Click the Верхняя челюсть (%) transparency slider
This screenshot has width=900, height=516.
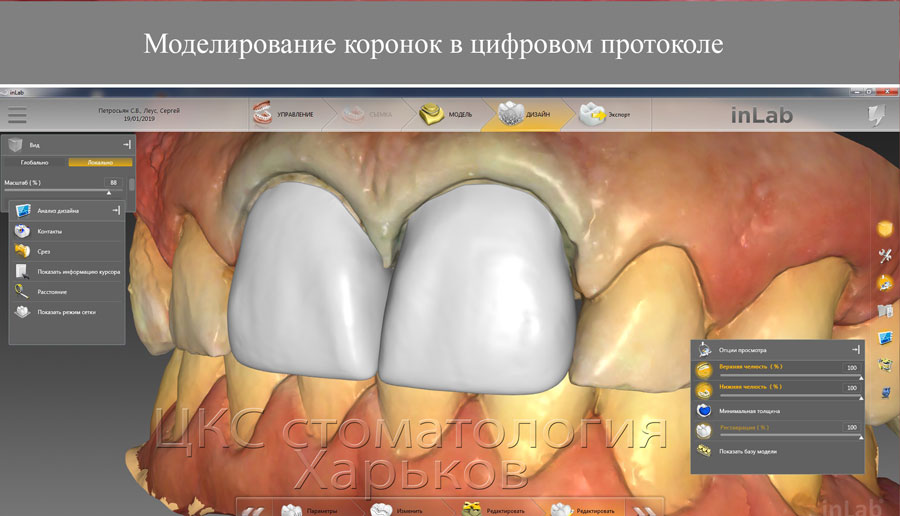click(x=791, y=377)
